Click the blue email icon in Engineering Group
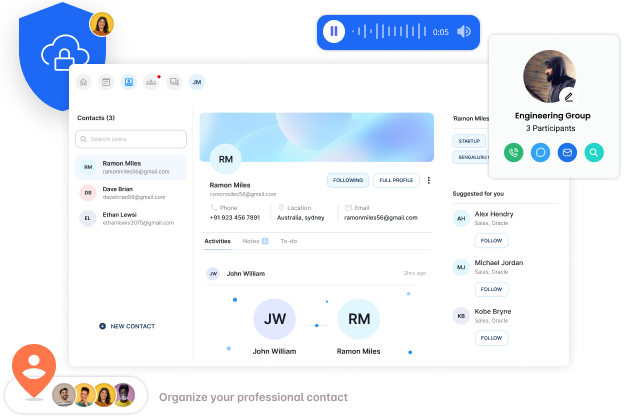634x420 pixels. click(567, 153)
